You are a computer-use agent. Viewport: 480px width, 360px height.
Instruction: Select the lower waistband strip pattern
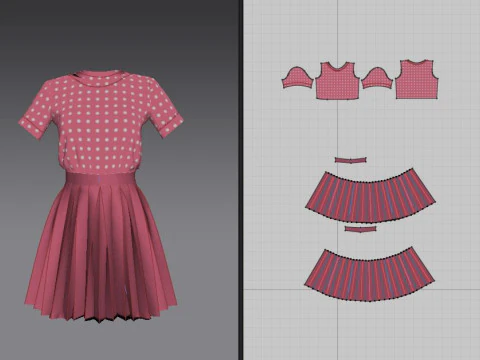coord(360,229)
